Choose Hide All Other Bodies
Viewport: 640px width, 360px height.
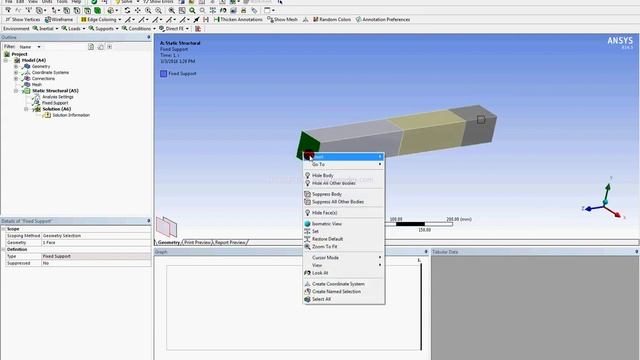(x=344, y=183)
